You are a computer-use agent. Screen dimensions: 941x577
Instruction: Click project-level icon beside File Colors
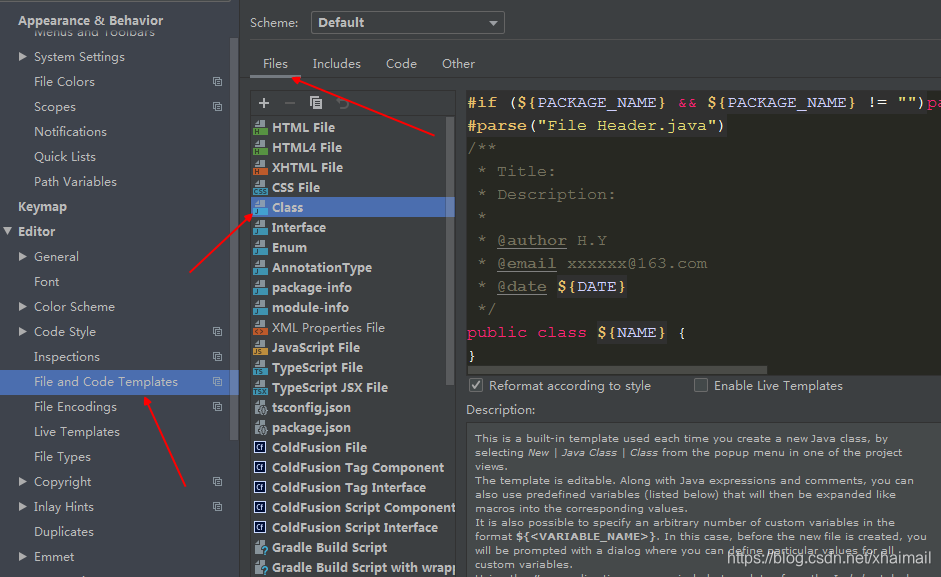click(x=217, y=82)
